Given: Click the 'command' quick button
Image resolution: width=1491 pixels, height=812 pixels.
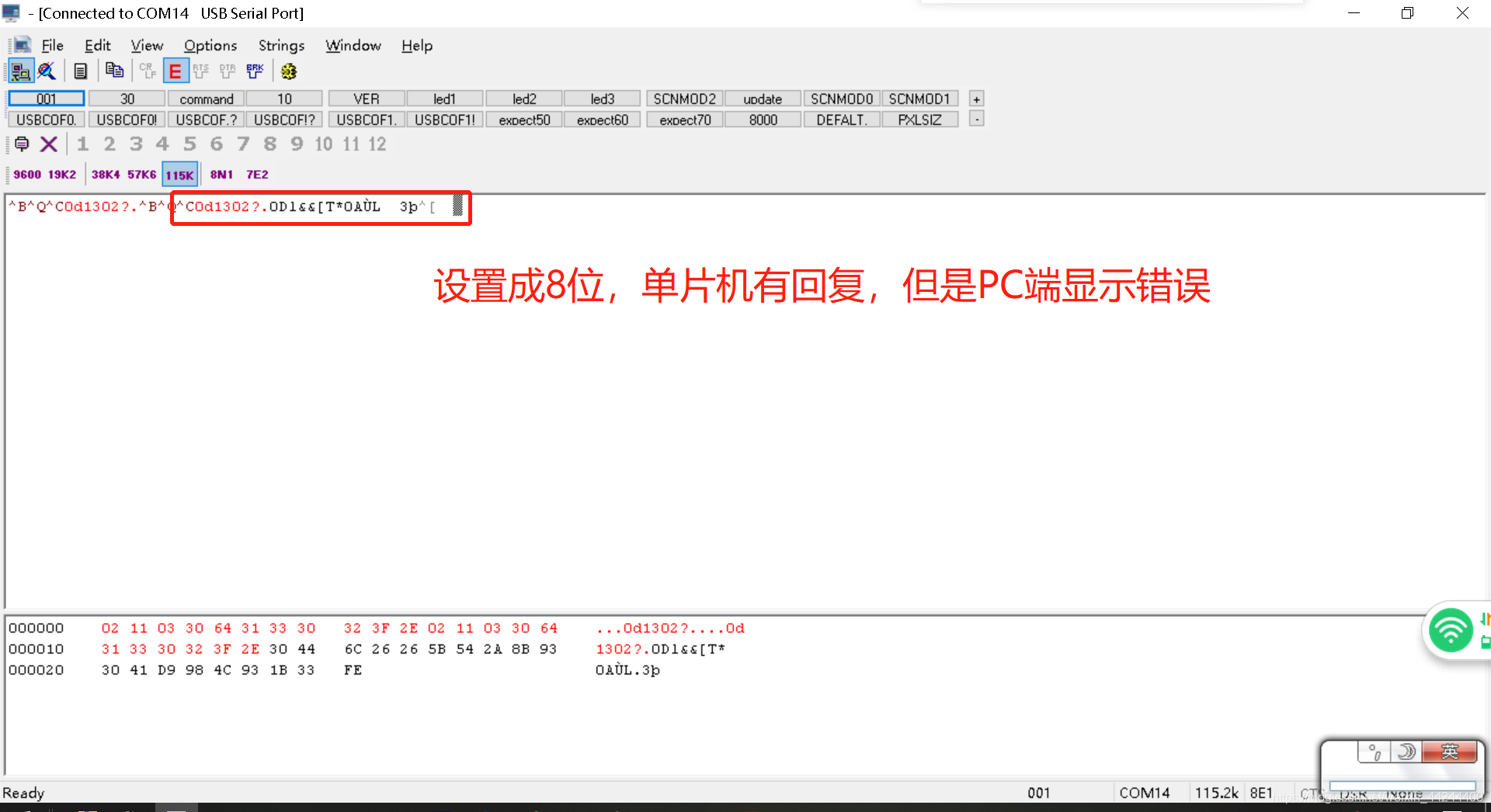Looking at the screenshot, I should point(207,99).
